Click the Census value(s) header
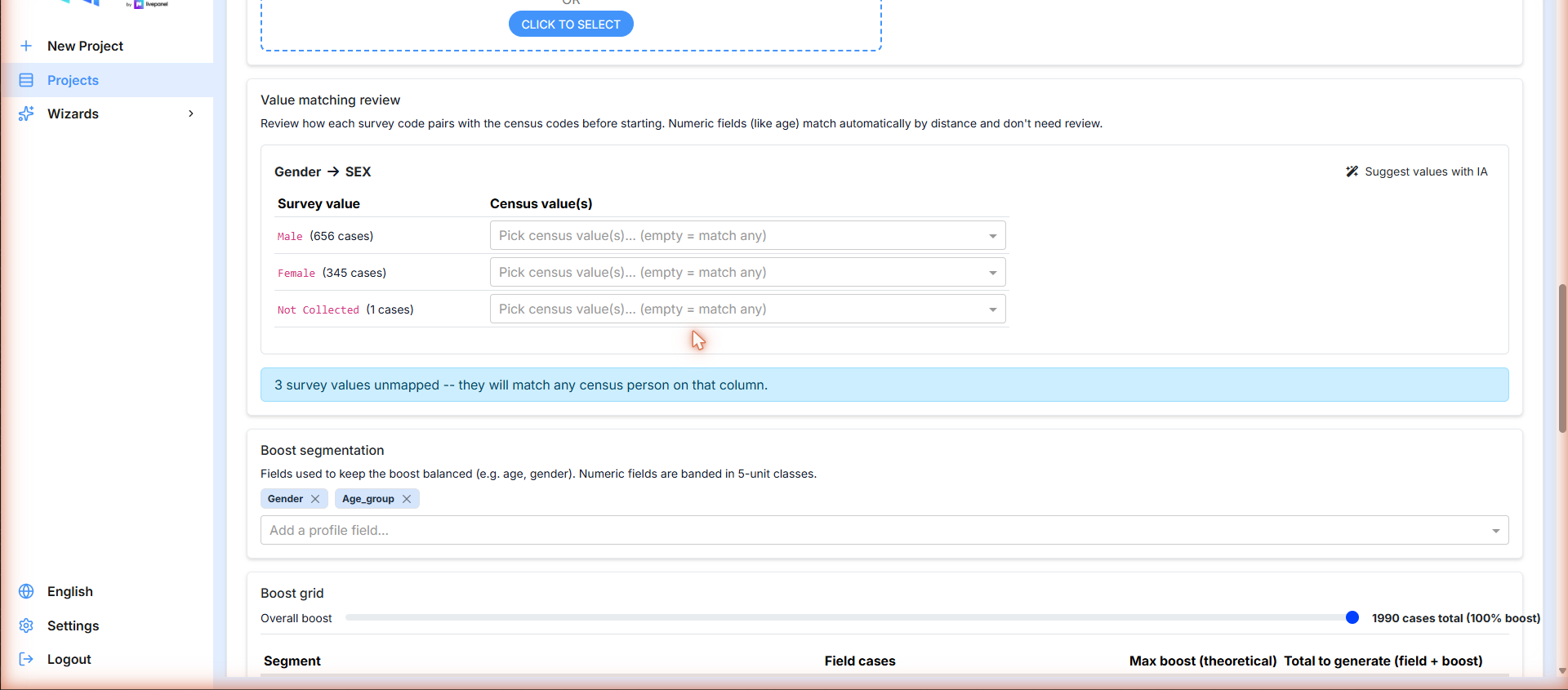The image size is (1568, 690). point(541,203)
